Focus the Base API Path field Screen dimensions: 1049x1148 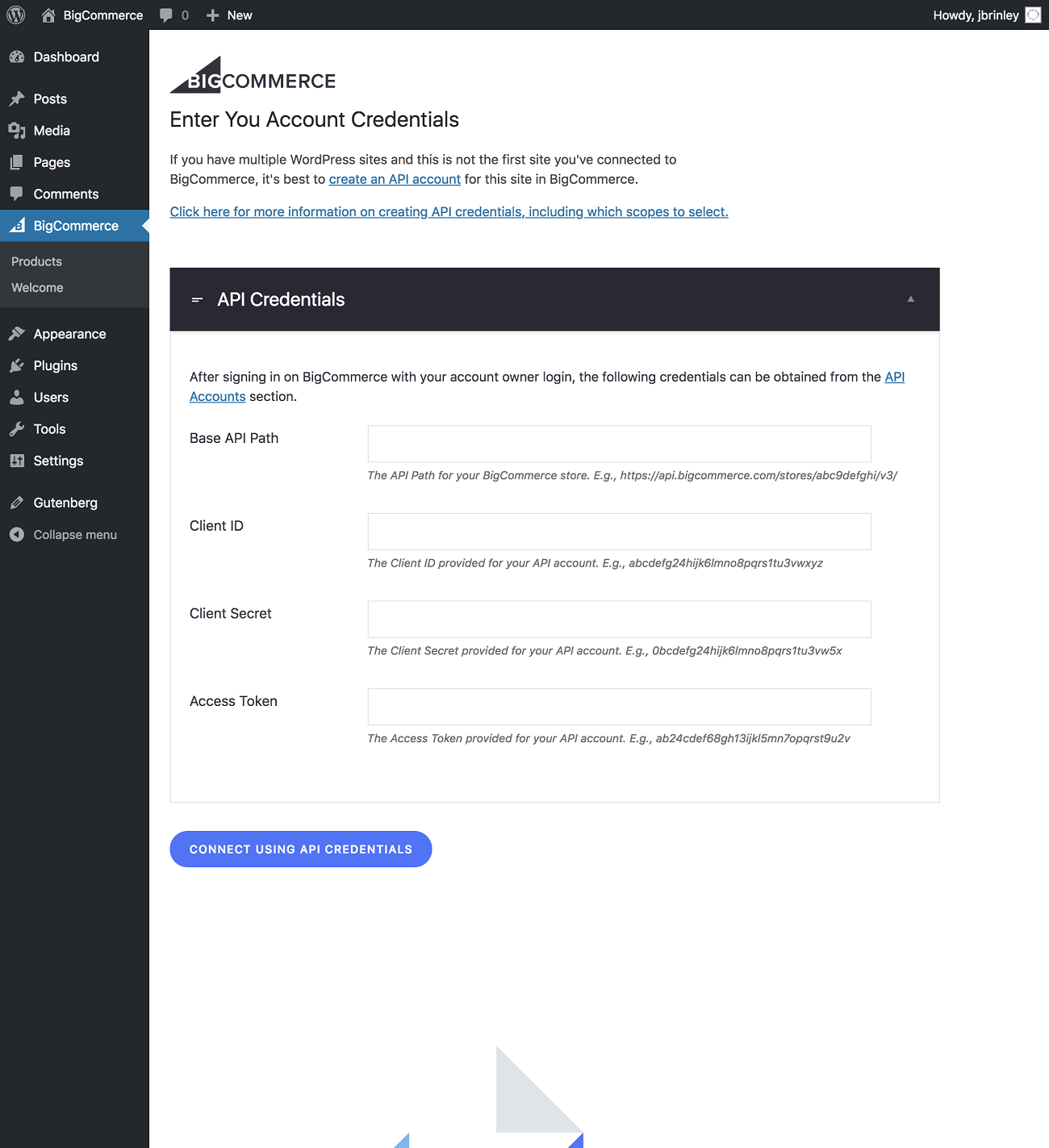pos(620,444)
